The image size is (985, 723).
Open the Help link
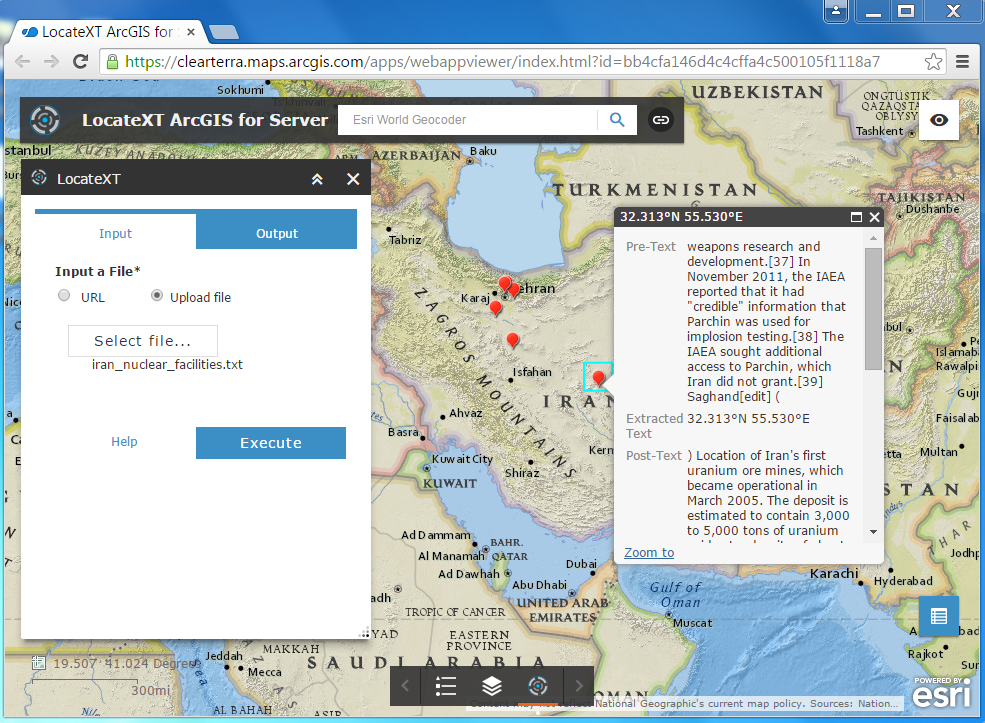coord(124,442)
